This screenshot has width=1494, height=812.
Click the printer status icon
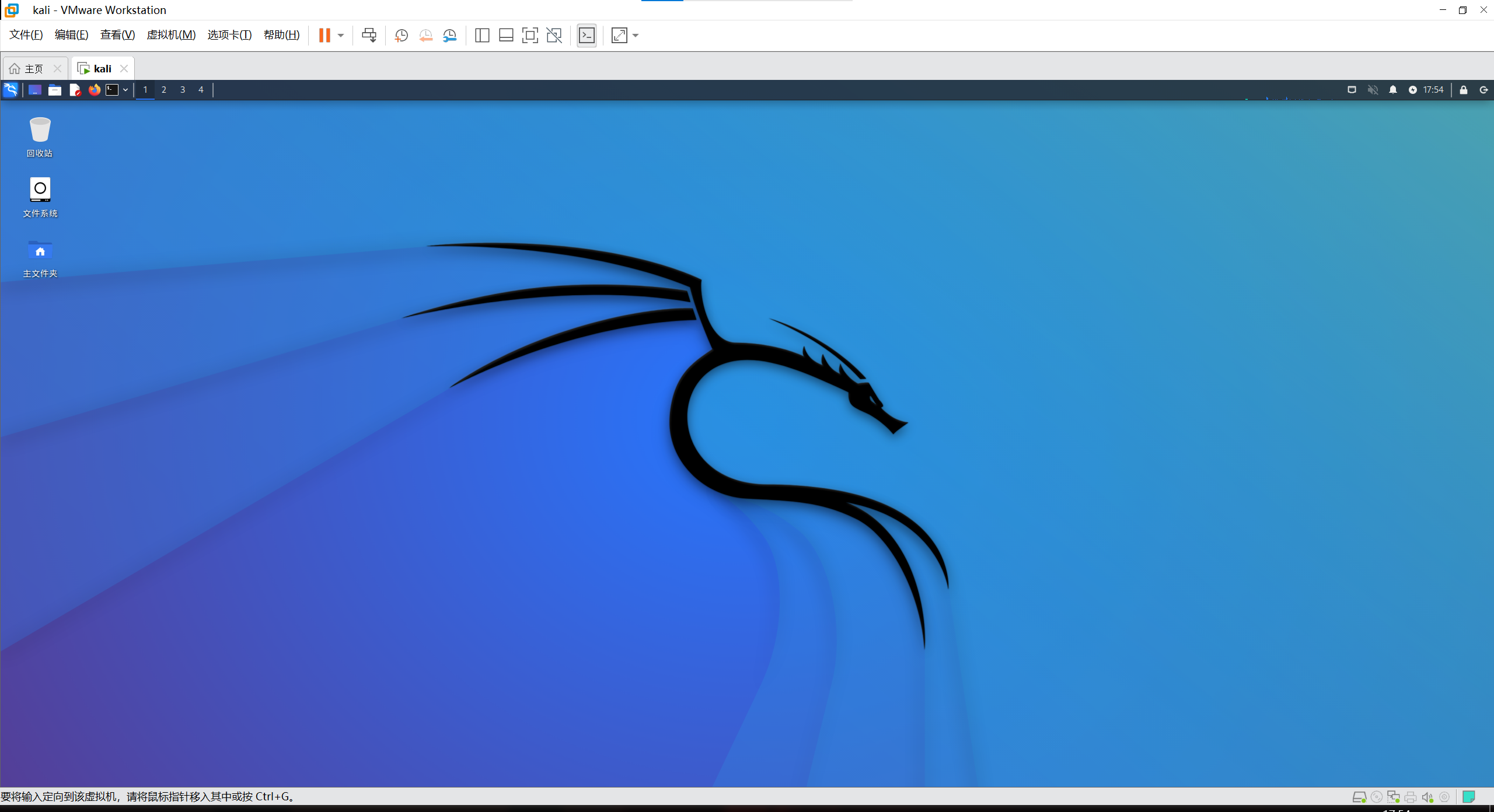coord(1411,797)
